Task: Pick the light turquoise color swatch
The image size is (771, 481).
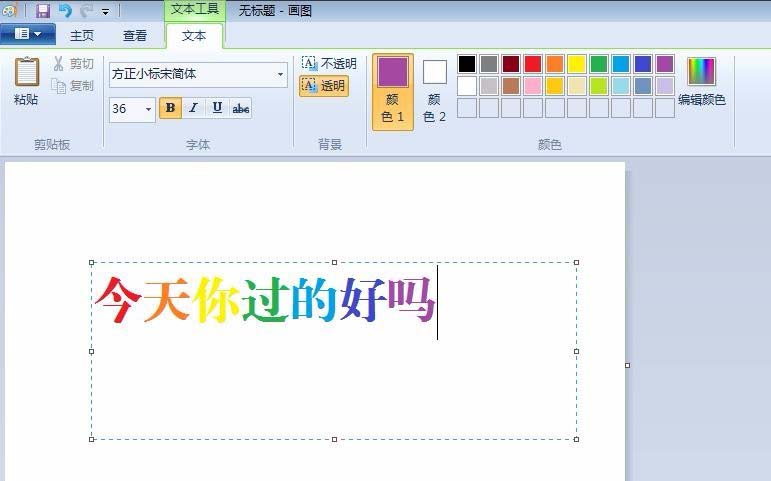Action: 621,86
